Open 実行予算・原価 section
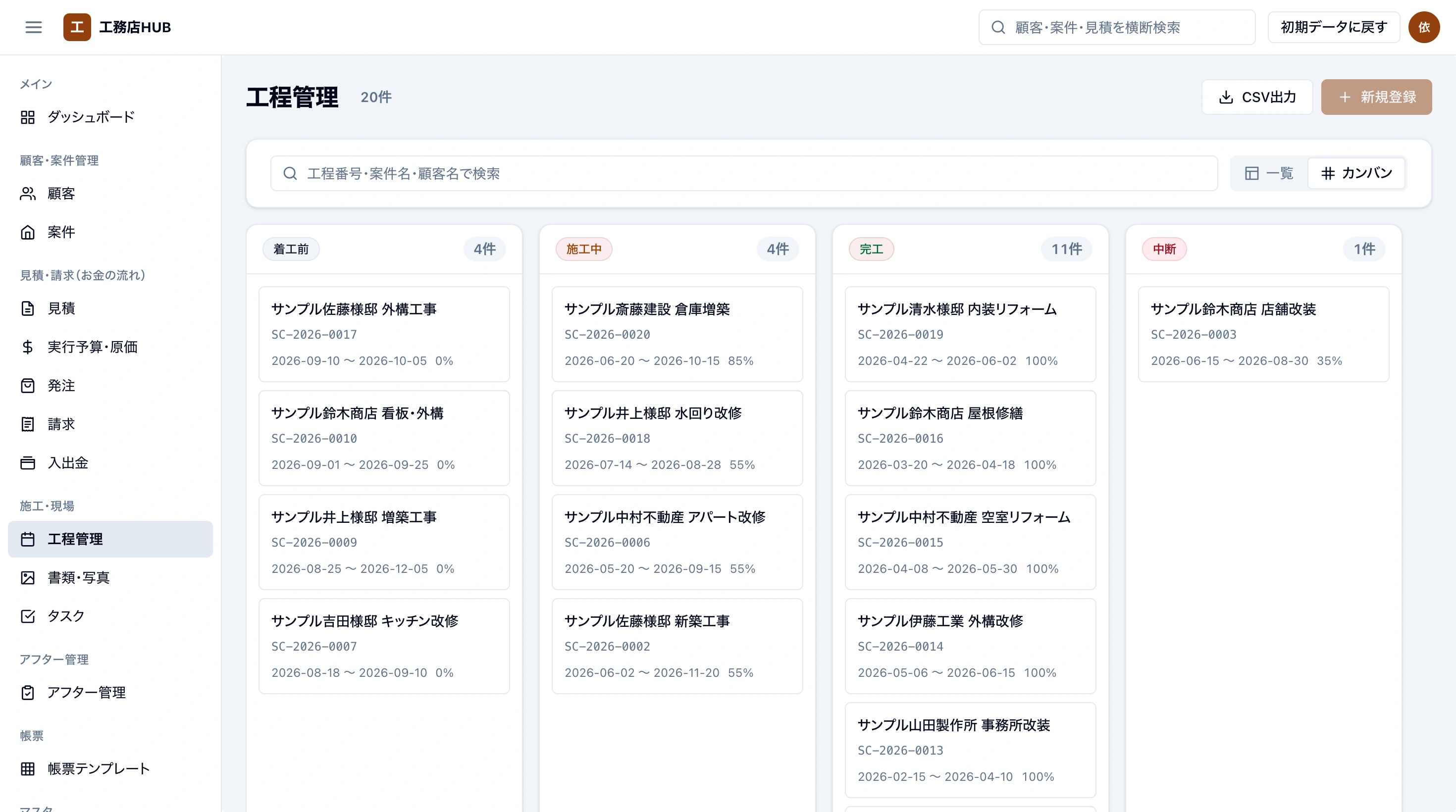The width and height of the screenshot is (1456, 812). point(110,347)
